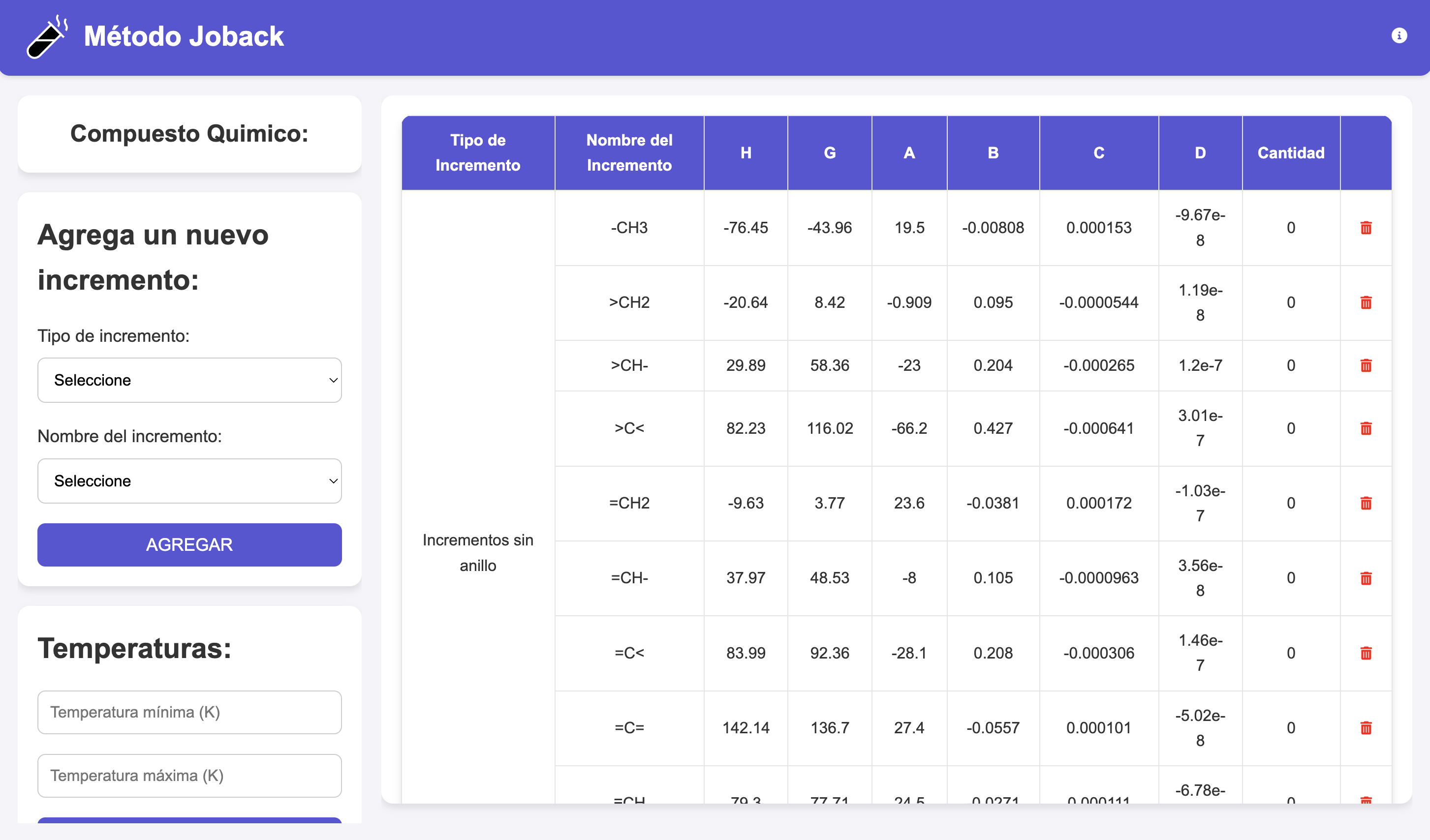Click the =C< name cell
This screenshot has height=840, width=1430.
point(629,653)
